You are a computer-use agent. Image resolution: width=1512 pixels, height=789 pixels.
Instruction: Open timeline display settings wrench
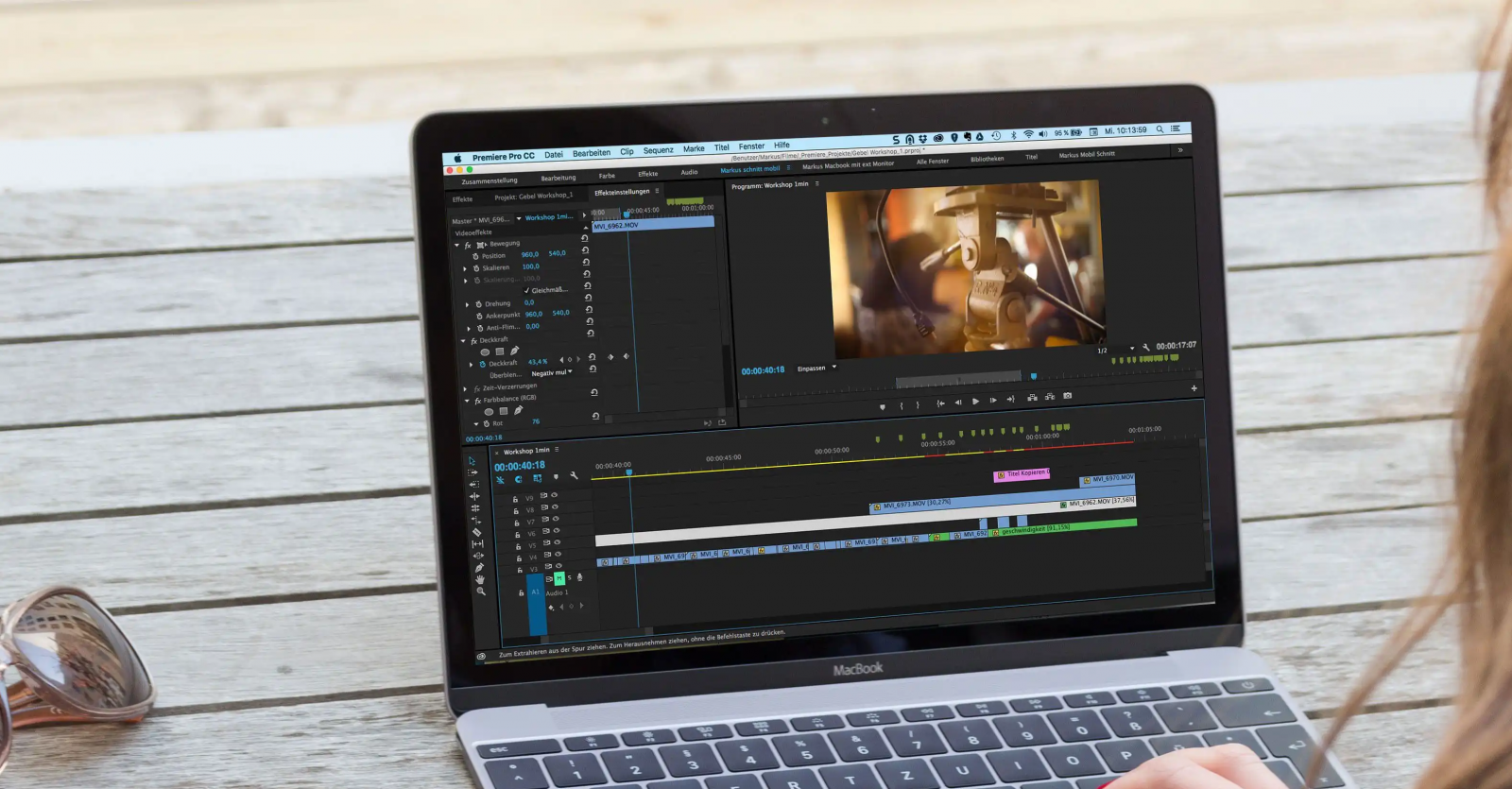(x=573, y=475)
